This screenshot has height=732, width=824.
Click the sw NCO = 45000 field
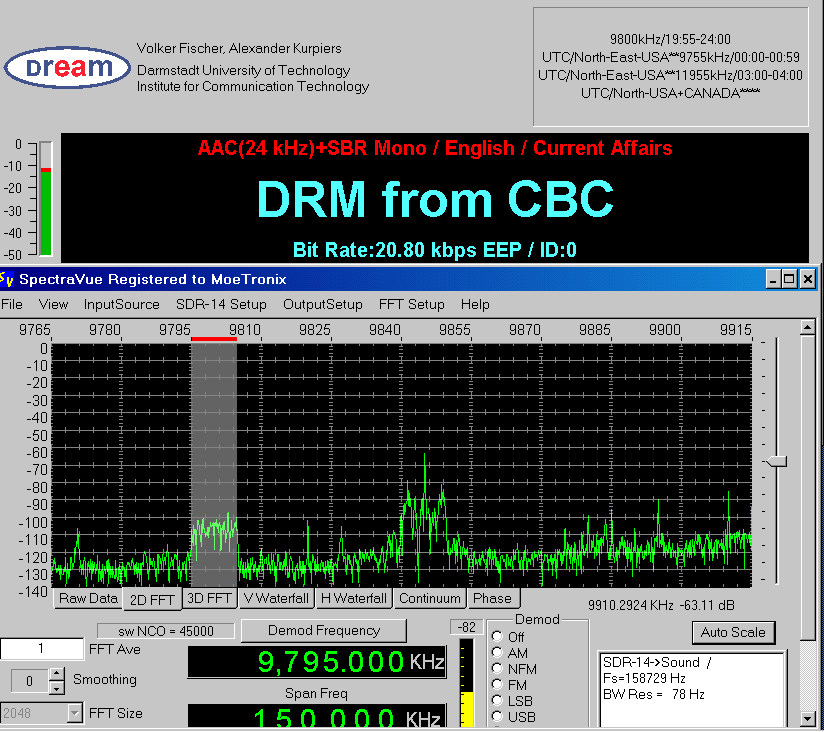[166, 631]
